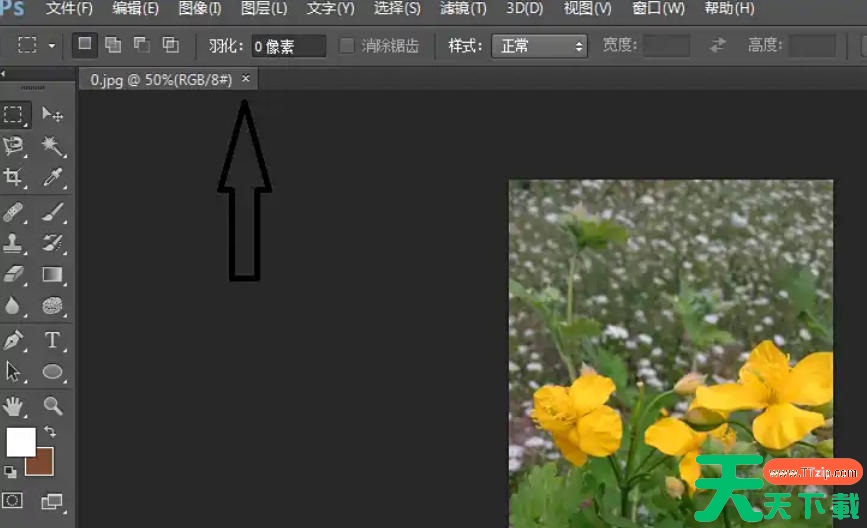The image size is (867, 528).
Task: Select the Magic Wand tool
Action: (52, 146)
